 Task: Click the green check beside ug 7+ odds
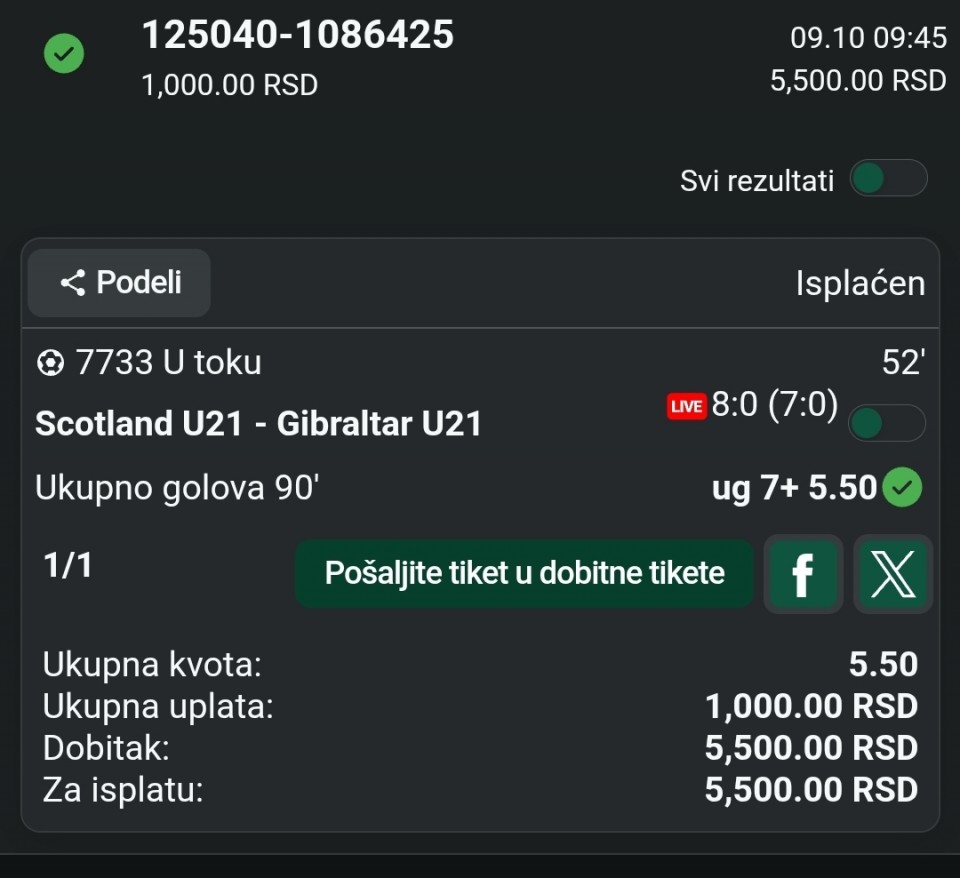[x=905, y=488]
